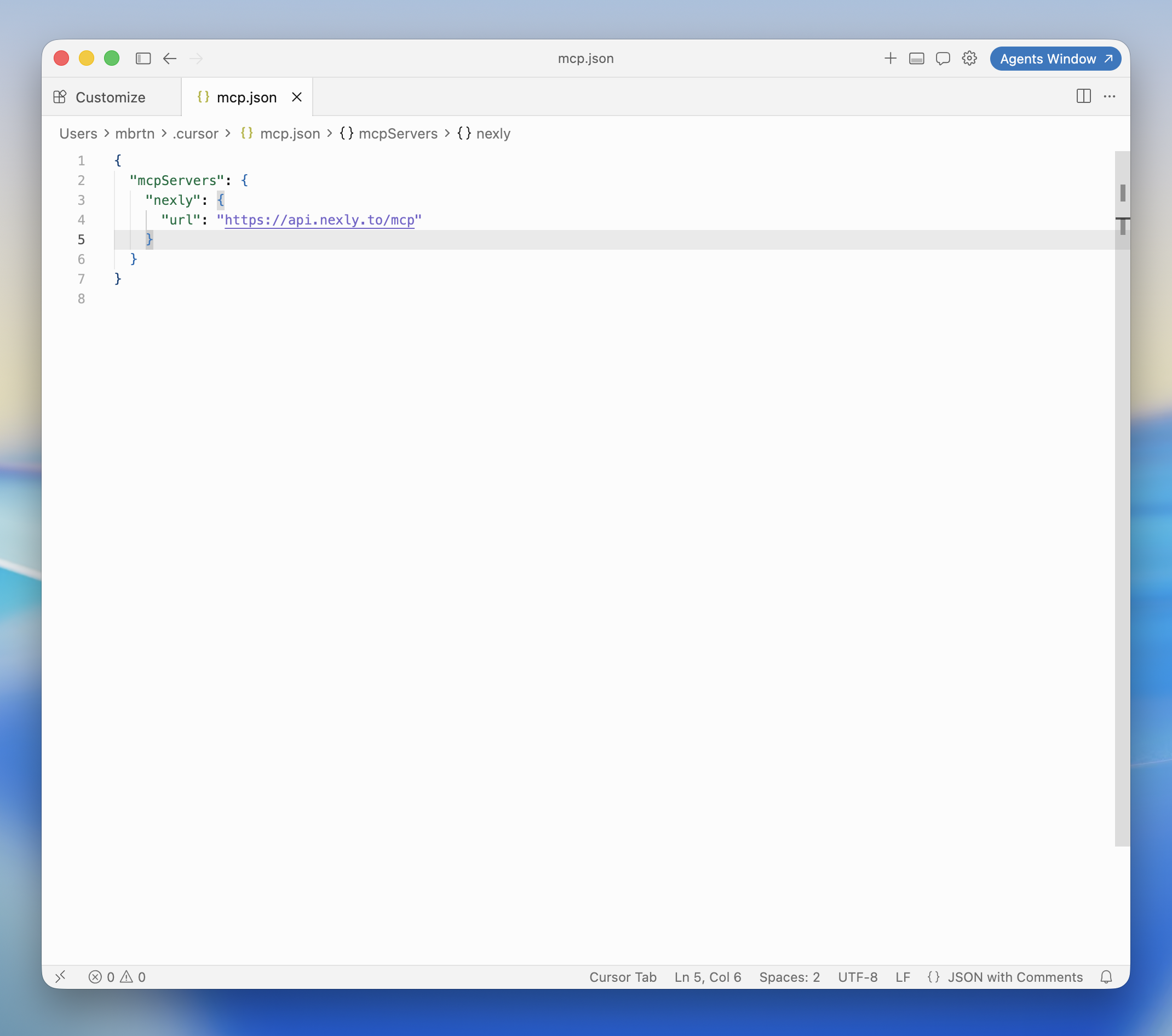Toggle the primary sidebar icon
Image resolution: width=1172 pixels, height=1036 pixels.
click(143, 59)
